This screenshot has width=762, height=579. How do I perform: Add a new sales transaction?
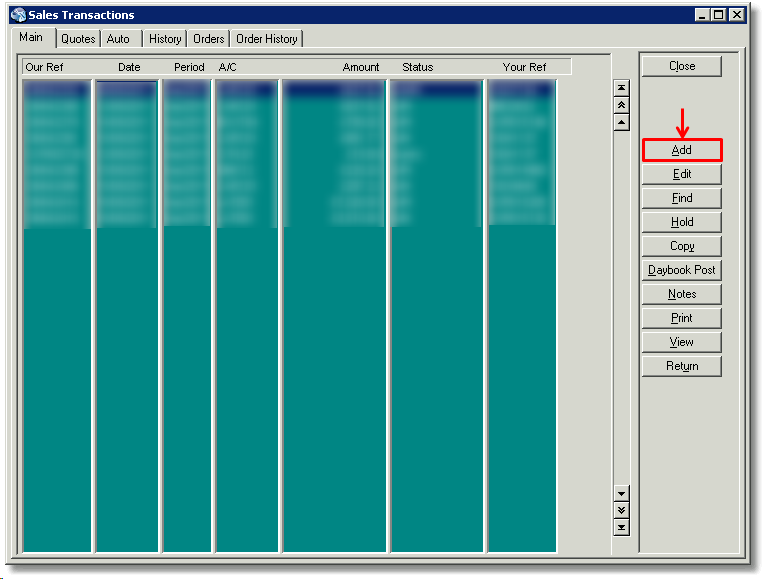coord(682,150)
